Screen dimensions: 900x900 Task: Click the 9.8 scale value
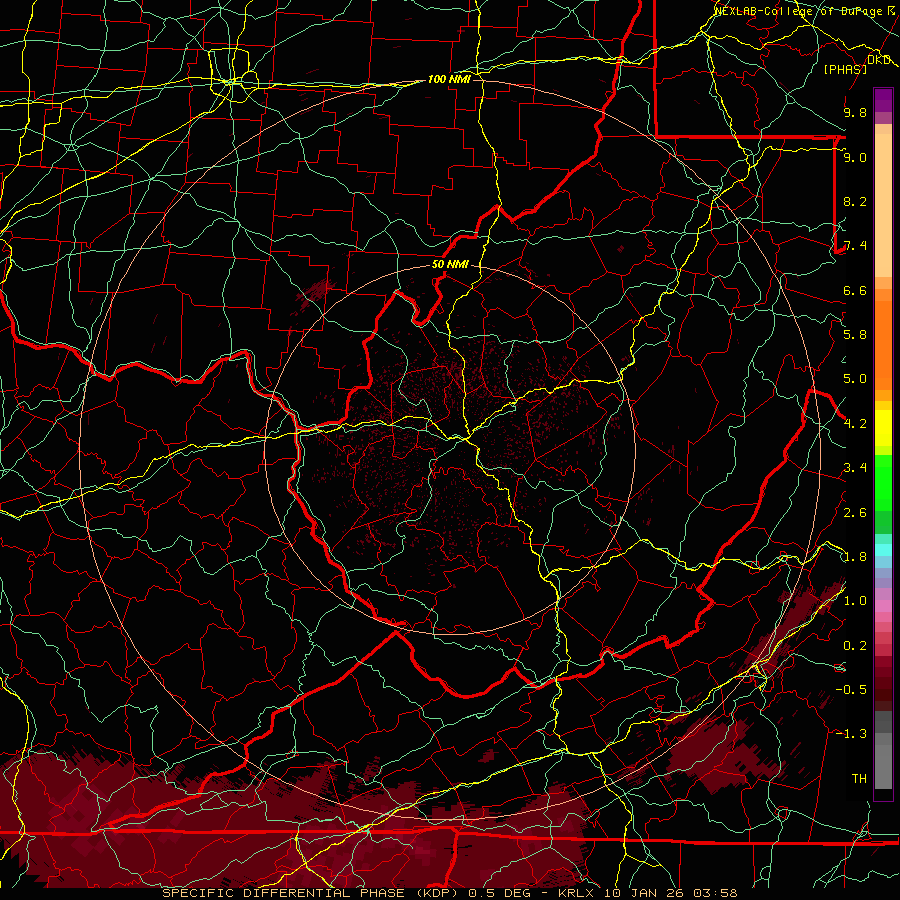(855, 112)
